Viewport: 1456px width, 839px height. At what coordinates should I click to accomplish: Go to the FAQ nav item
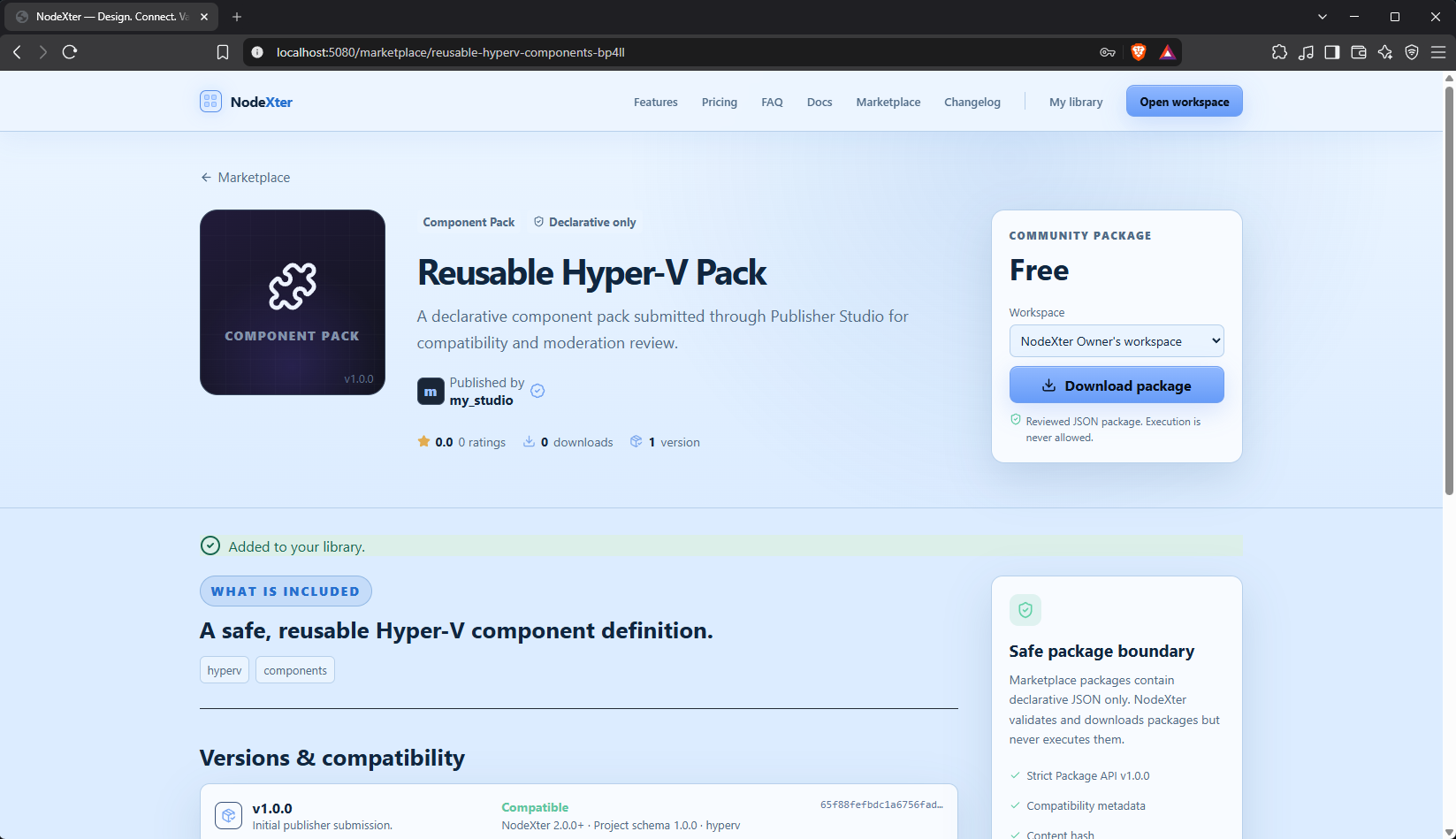coord(772,102)
